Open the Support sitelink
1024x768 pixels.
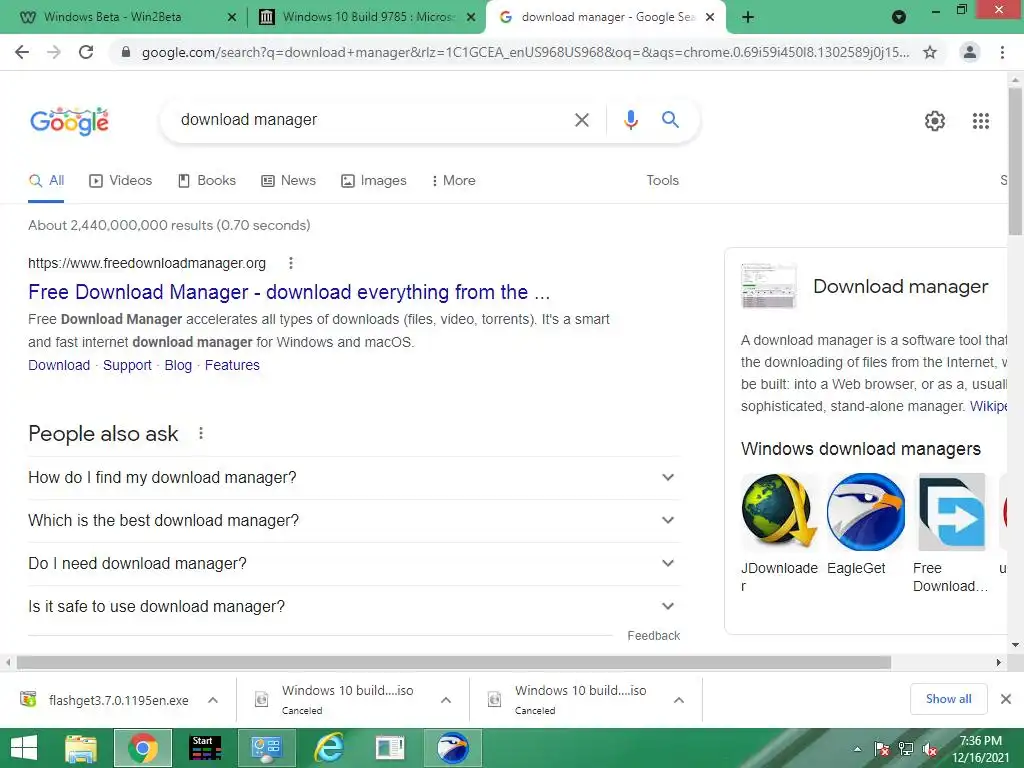tap(127, 365)
